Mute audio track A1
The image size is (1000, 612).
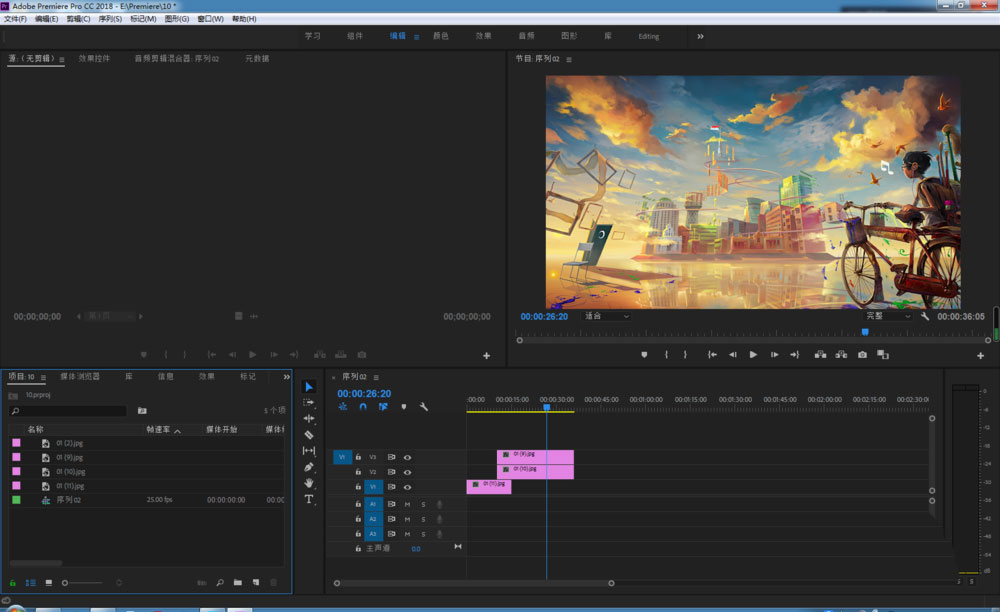[x=407, y=504]
